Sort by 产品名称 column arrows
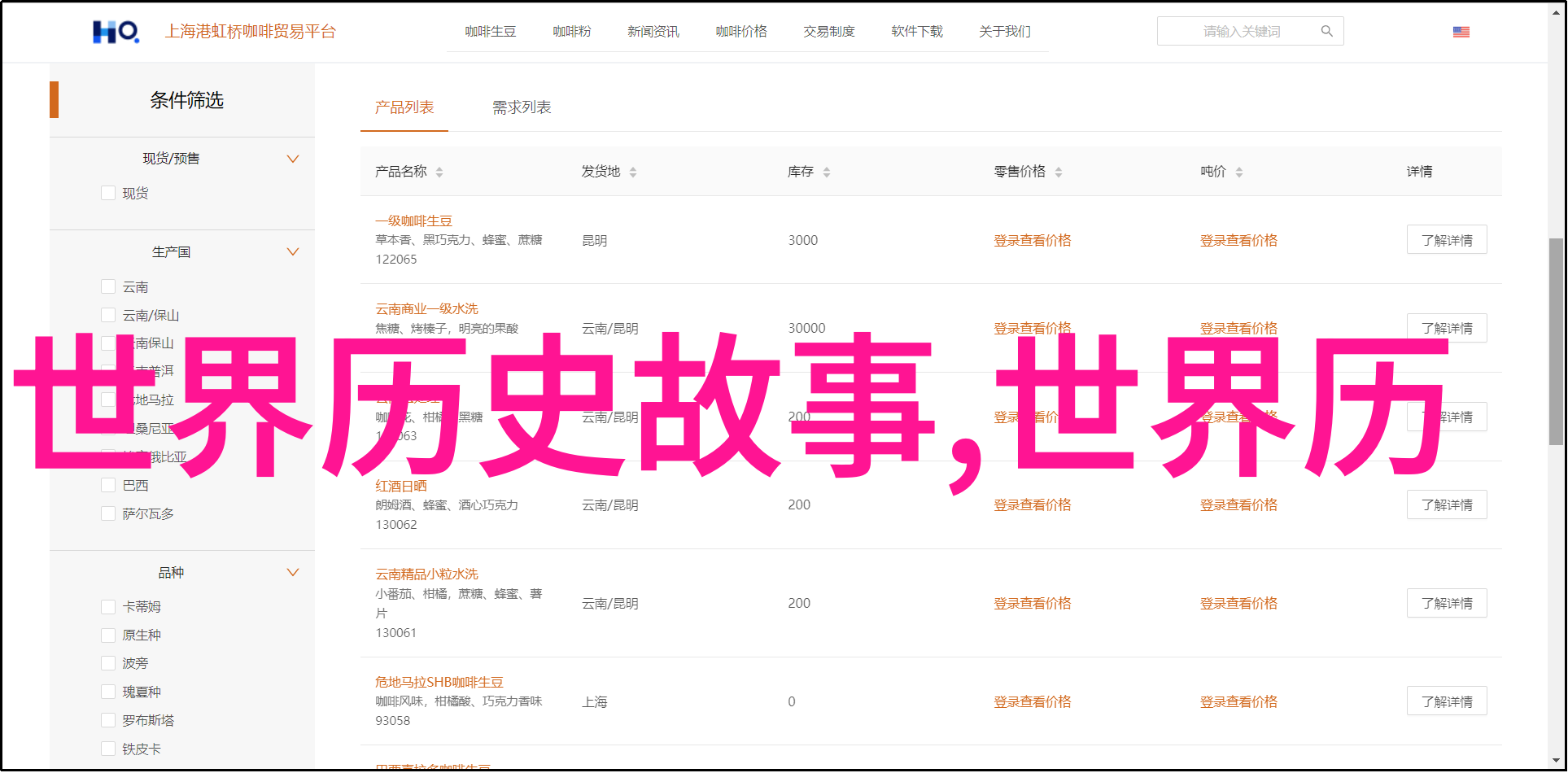 [439, 172]
